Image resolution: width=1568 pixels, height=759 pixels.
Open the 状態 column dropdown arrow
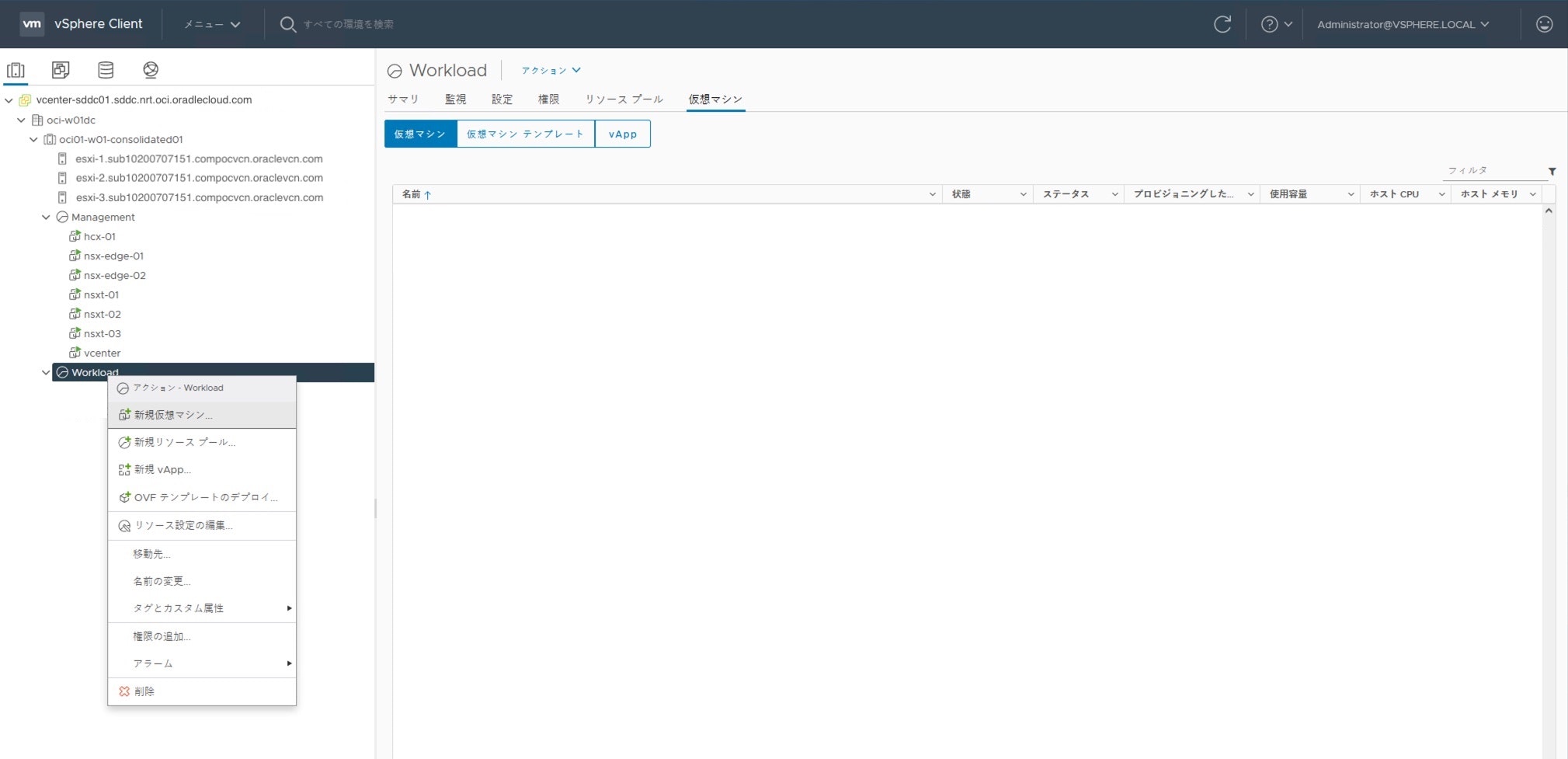click(x=1023, y=194)
